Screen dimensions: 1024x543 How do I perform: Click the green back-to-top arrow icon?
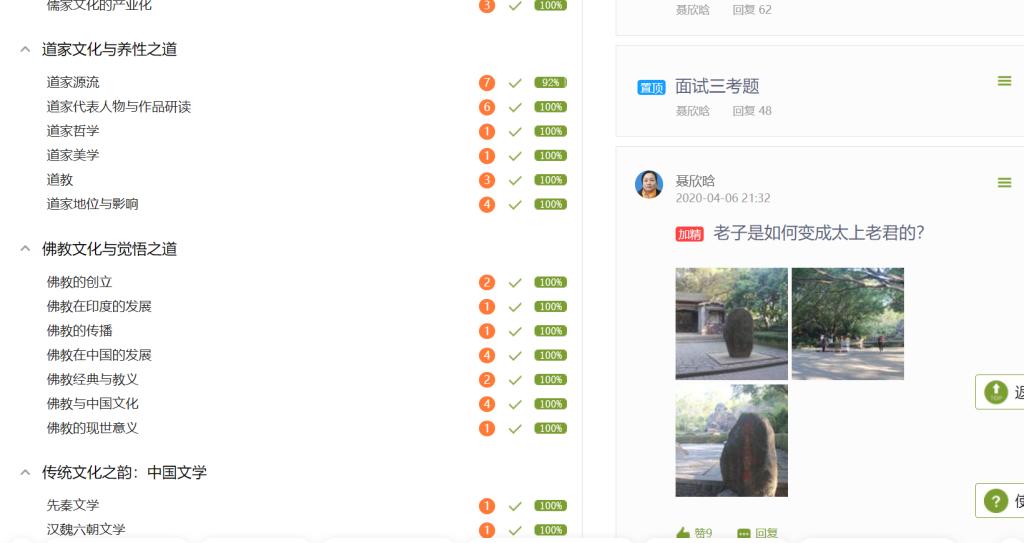[x=996, y=392]
